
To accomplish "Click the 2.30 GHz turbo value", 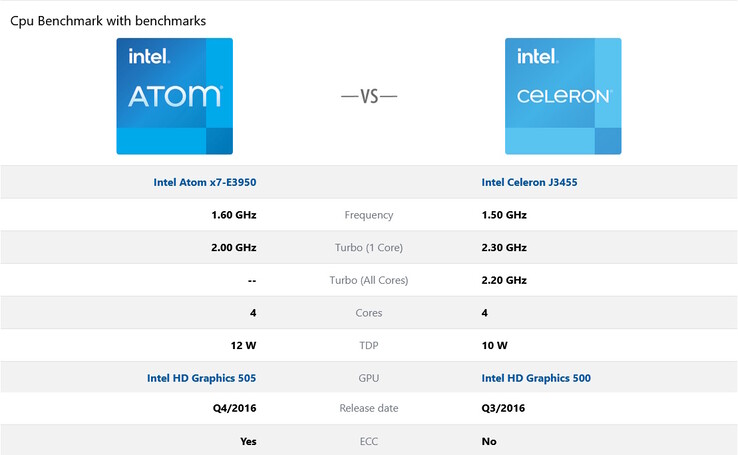I will 504,247.
